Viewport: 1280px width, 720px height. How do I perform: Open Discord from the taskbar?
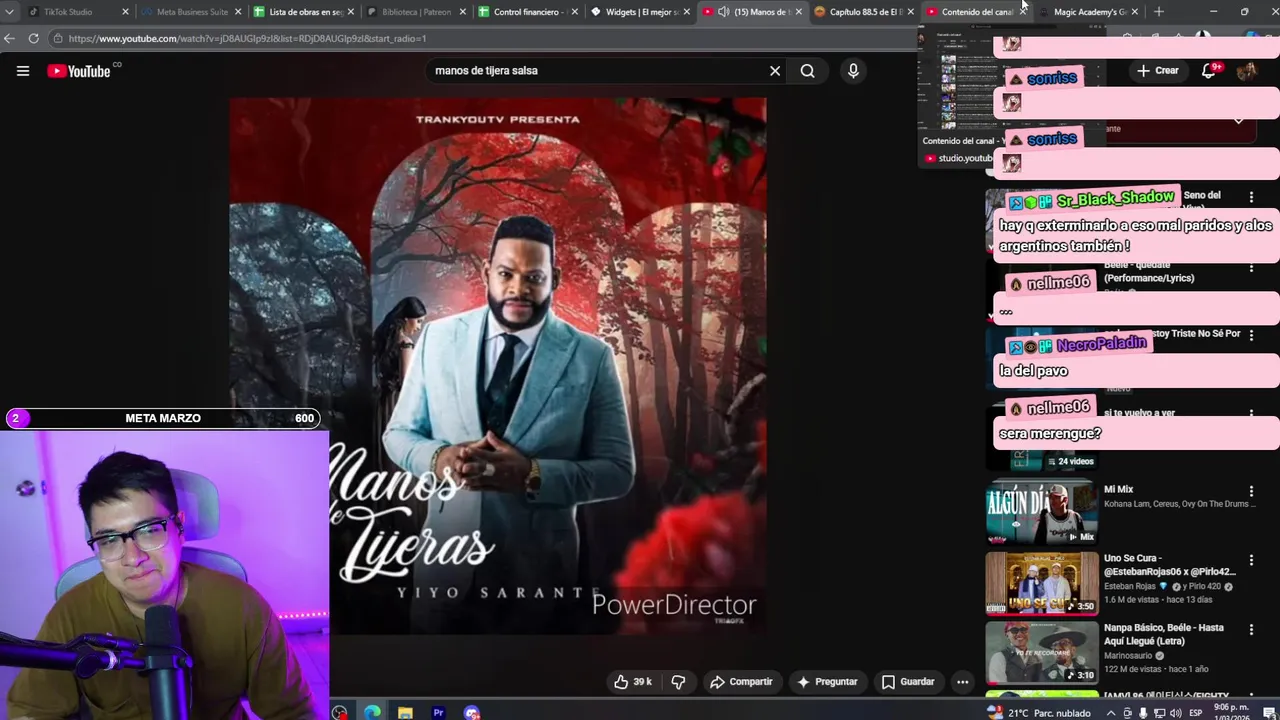tap(471, 712)
